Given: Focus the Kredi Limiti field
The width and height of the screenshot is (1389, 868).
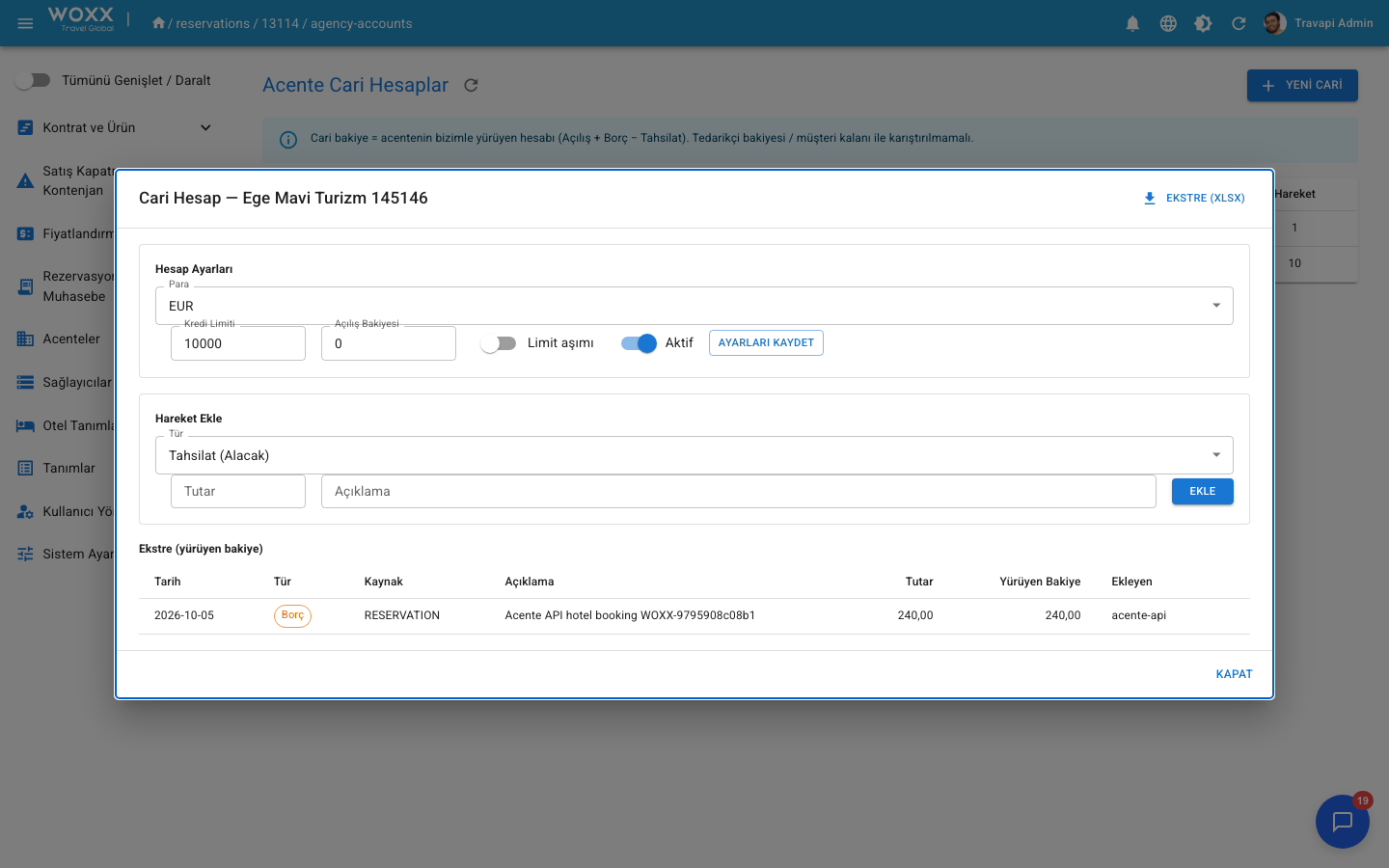Looking at the screenshot, I should (x=238, y=343).
